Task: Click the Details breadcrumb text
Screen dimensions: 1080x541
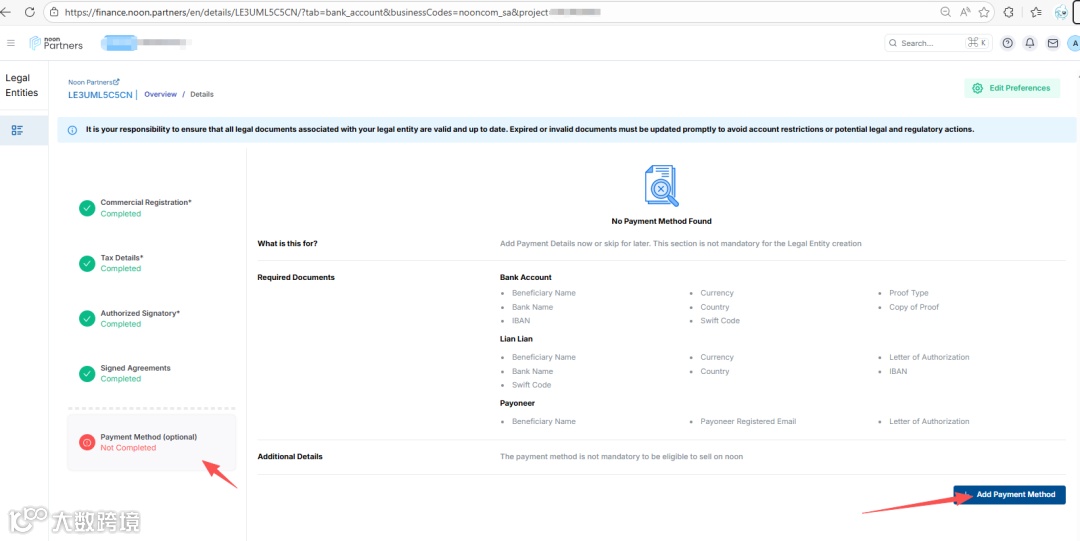Action: [202, 94]
